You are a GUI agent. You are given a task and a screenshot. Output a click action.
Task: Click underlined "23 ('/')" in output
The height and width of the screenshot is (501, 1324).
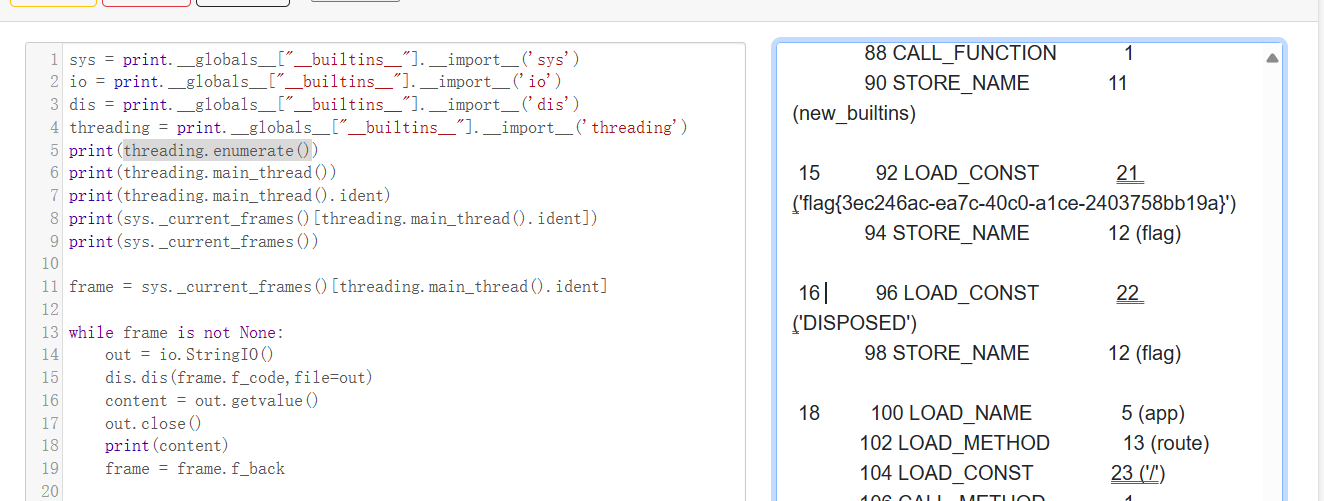pos(1138,473)
